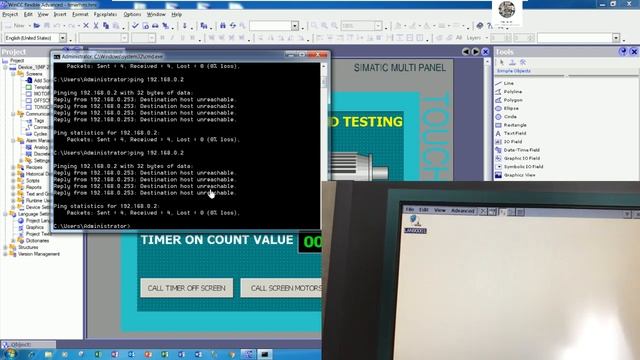Click the File Explorer icon on taskbar

click(x=49, y=354)
